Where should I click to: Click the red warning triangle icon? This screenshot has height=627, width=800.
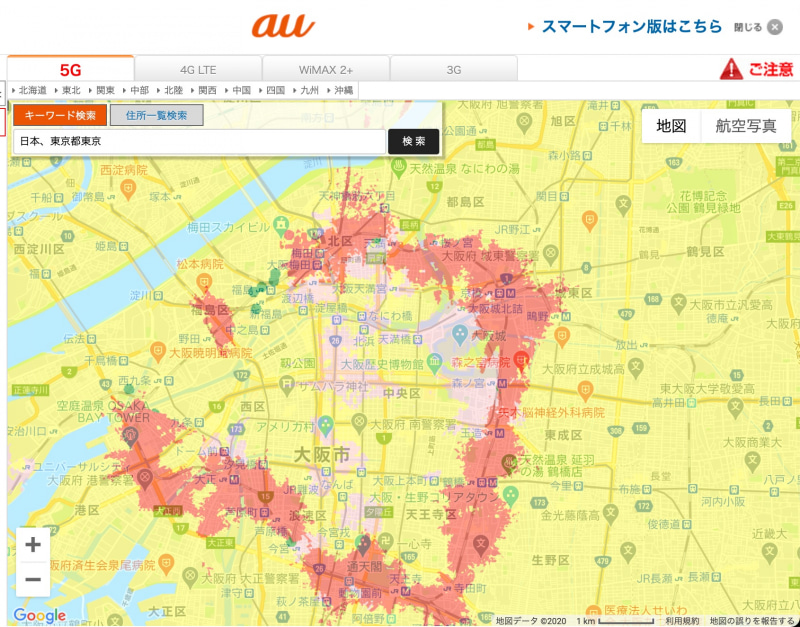(731, 69)
